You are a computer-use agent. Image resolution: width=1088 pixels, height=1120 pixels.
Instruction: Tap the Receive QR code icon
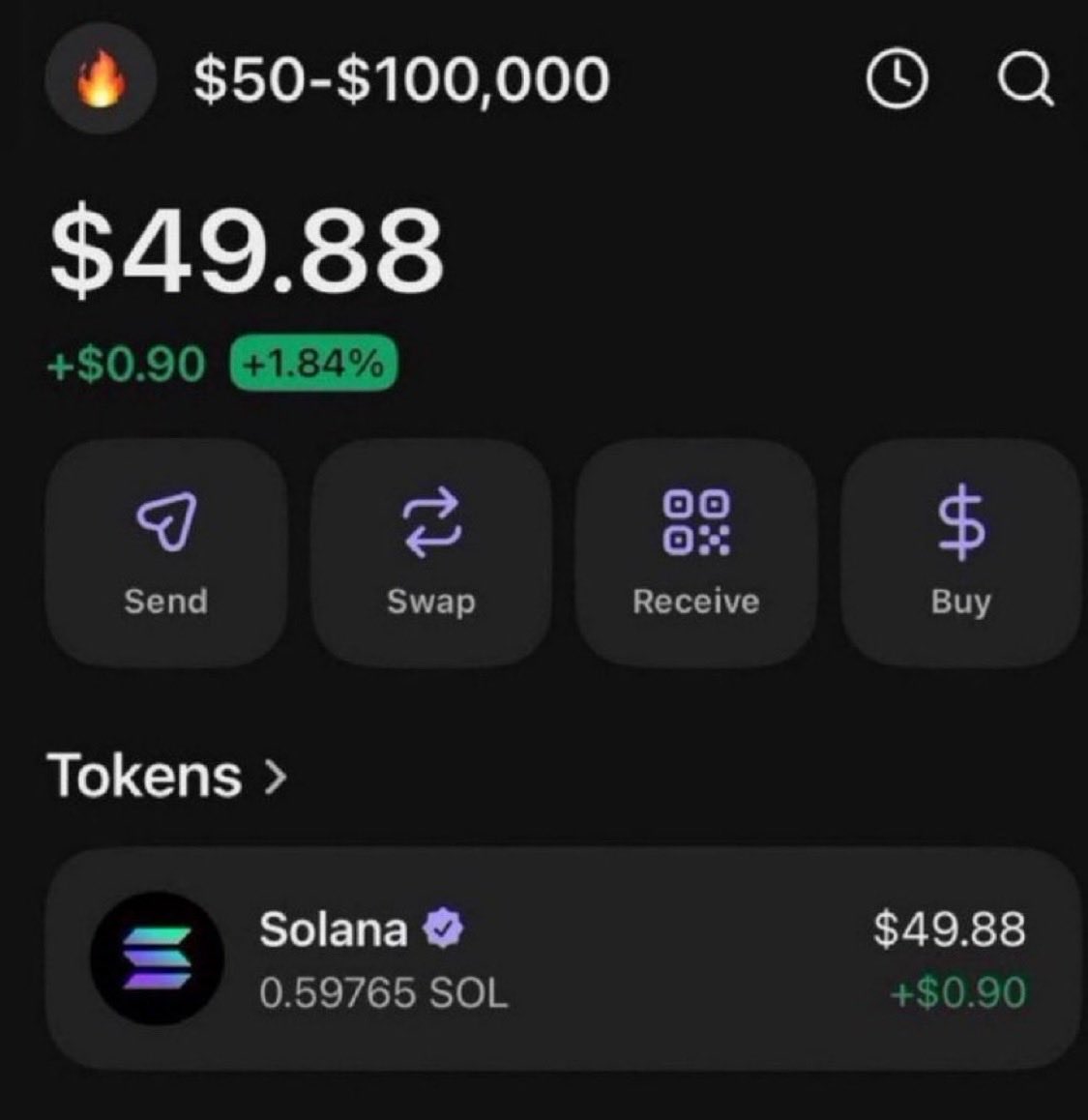(696, 522)
